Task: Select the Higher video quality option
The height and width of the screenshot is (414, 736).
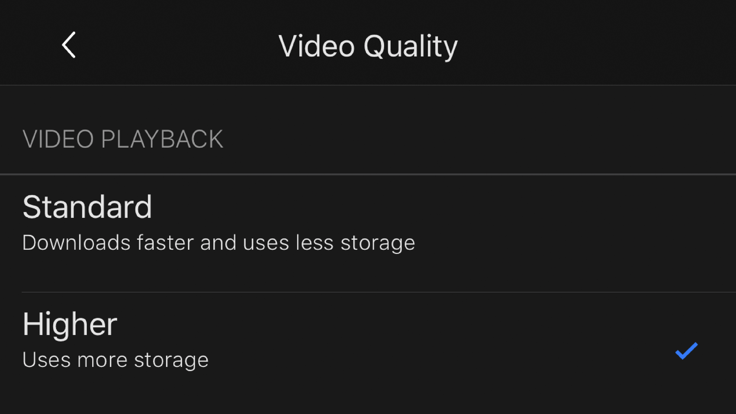Action: [x=368, y=351]
